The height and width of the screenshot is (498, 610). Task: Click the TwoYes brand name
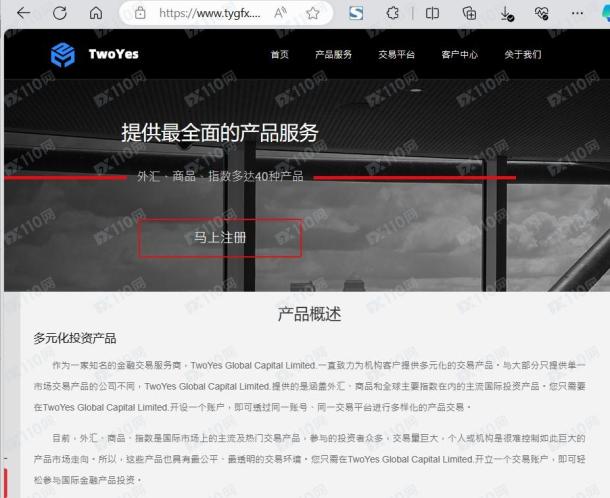114,54
